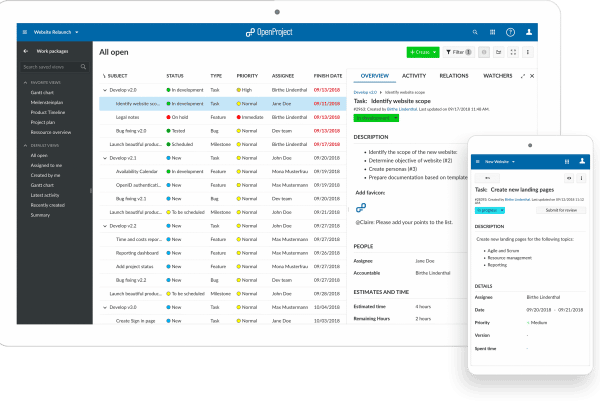Switch to the Watchers tab
600x403 pixels.
click(x=497, y=76)
